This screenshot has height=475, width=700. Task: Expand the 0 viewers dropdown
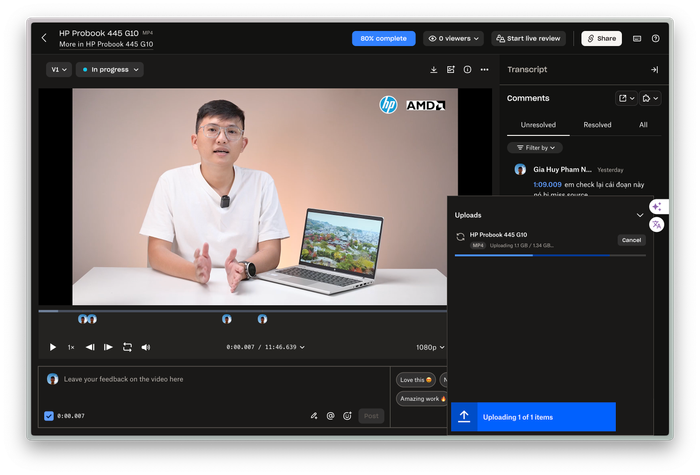[x=454, y=38]
